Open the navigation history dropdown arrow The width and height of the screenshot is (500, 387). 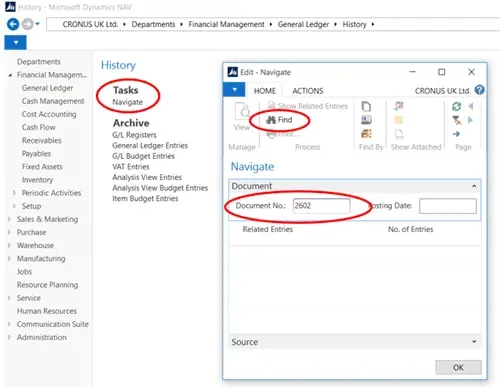point(37,24)
